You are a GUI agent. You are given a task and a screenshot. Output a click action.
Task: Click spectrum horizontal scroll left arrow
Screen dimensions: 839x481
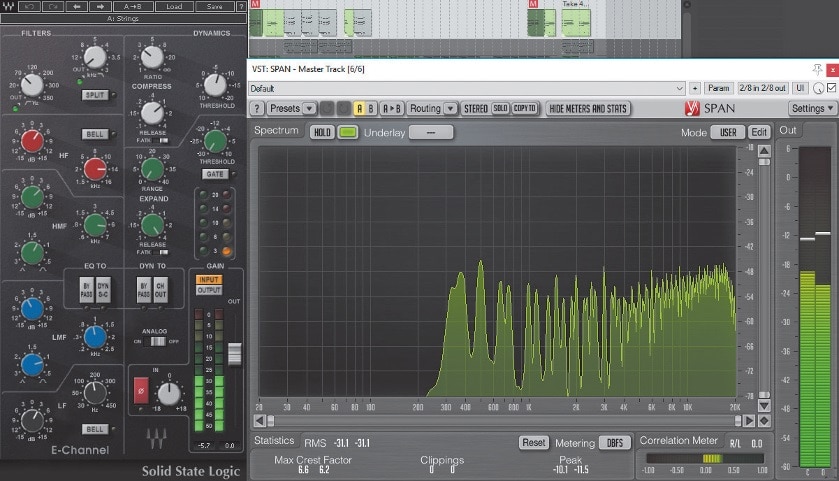coord(260,421)
